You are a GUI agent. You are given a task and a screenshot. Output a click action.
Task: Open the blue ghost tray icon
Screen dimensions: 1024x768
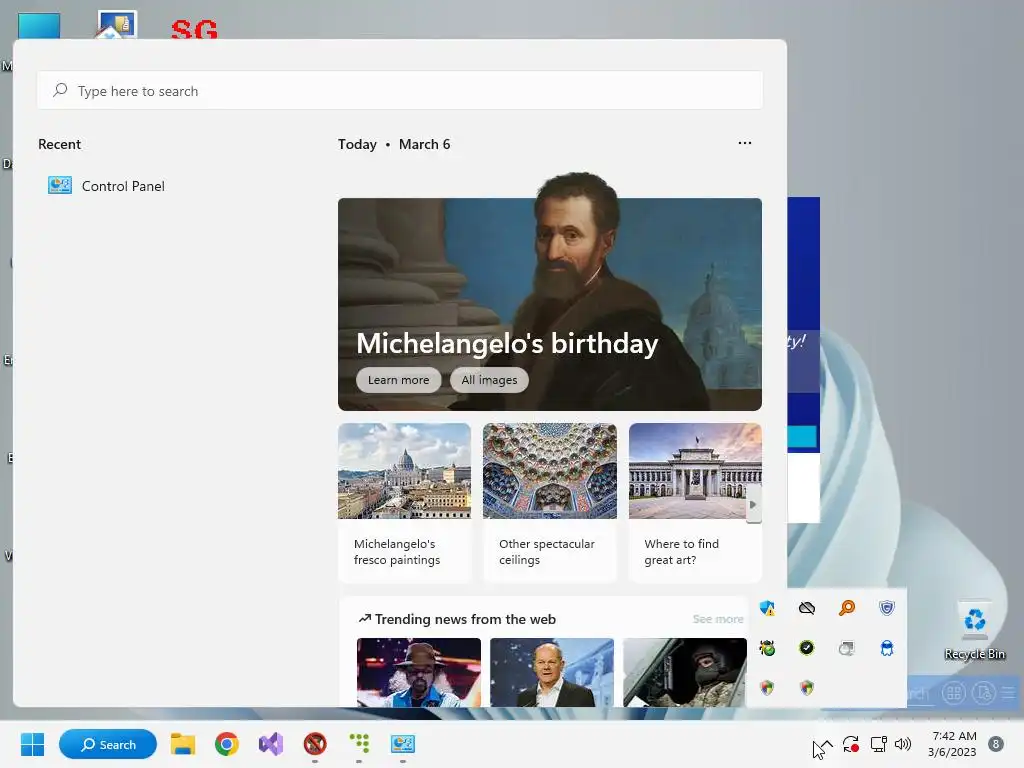pyautogui.click(x=887, y=648)
